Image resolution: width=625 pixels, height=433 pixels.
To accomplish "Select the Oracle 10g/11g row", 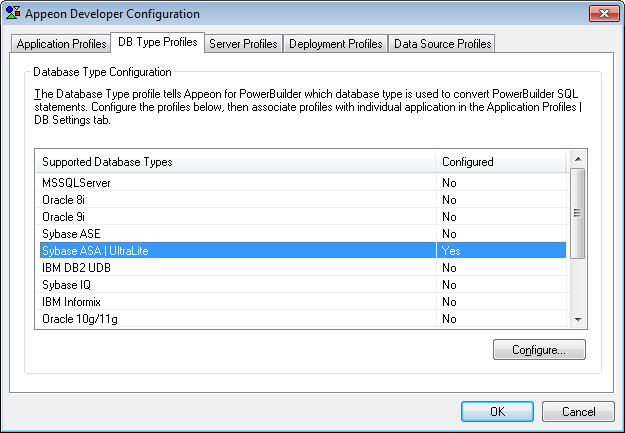I will pyautogui.click(x=303, y=319).
